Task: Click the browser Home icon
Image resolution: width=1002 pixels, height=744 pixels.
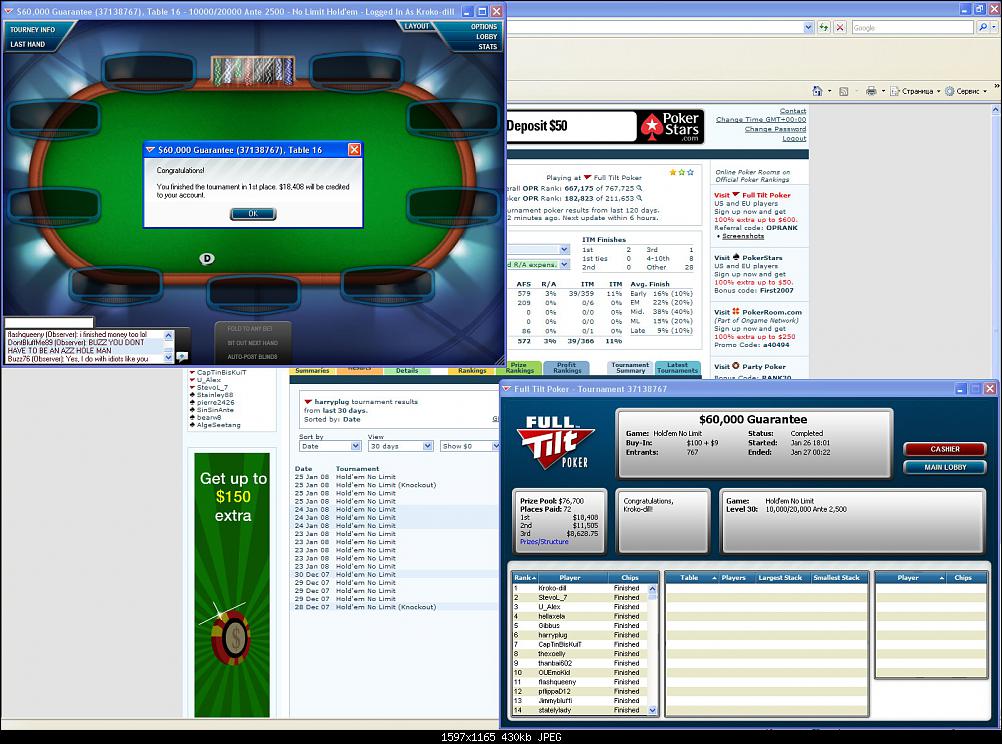Action: click(817, 91)
